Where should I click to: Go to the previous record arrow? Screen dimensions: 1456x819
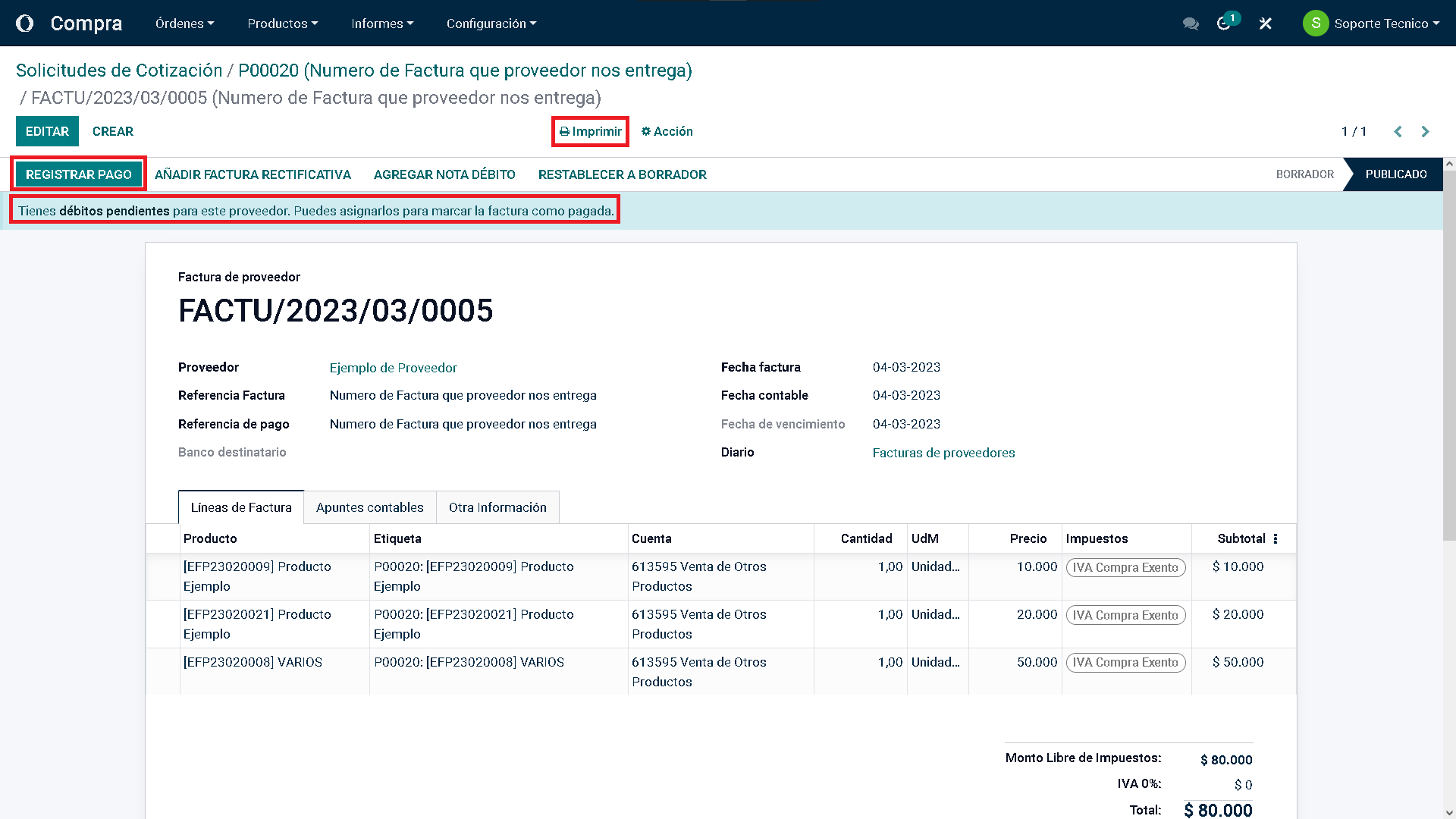pyautogui.click(x=1398, y=131)
